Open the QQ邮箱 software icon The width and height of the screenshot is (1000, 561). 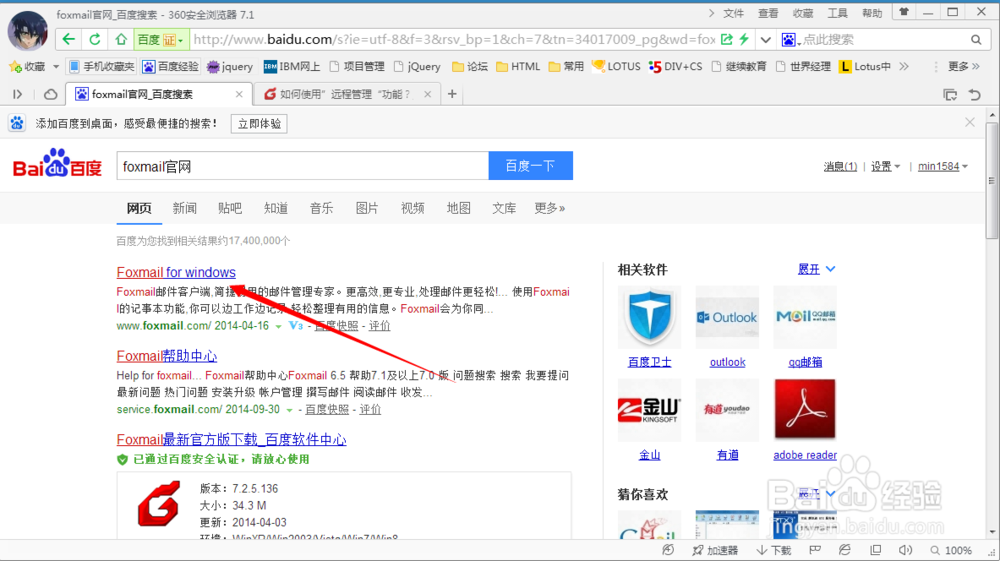pos(805,317)
